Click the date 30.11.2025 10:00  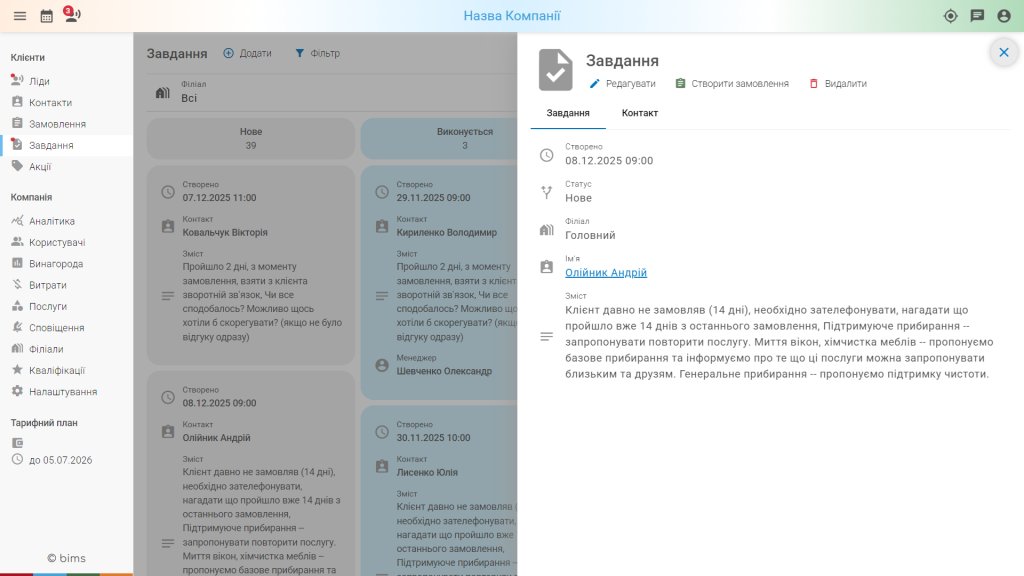(434, 438)
